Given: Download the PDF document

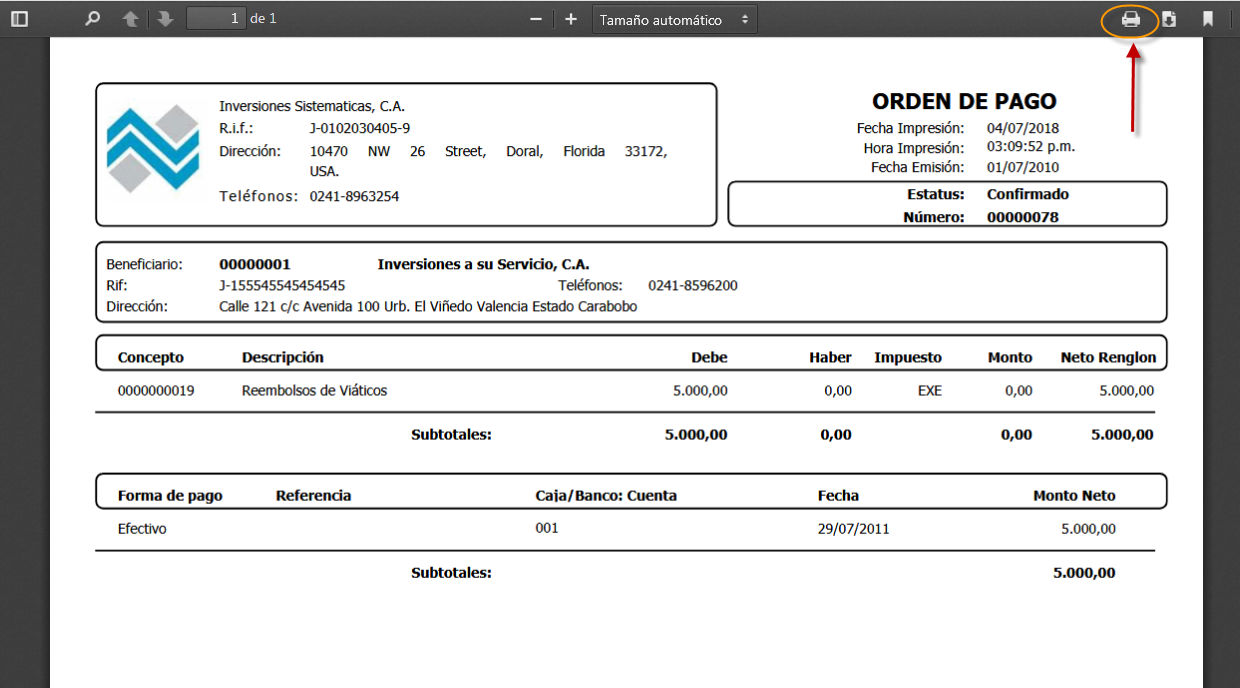Looking at the screenshot, I should click(1169, 19).
